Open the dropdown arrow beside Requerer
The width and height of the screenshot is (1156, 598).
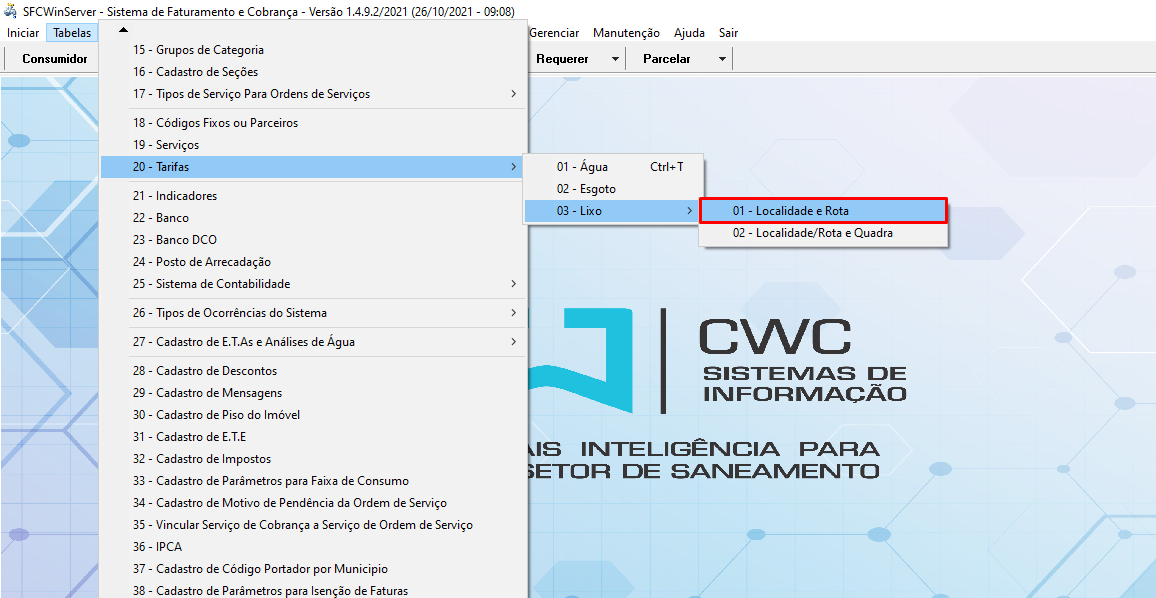click(x=615, y=59)
